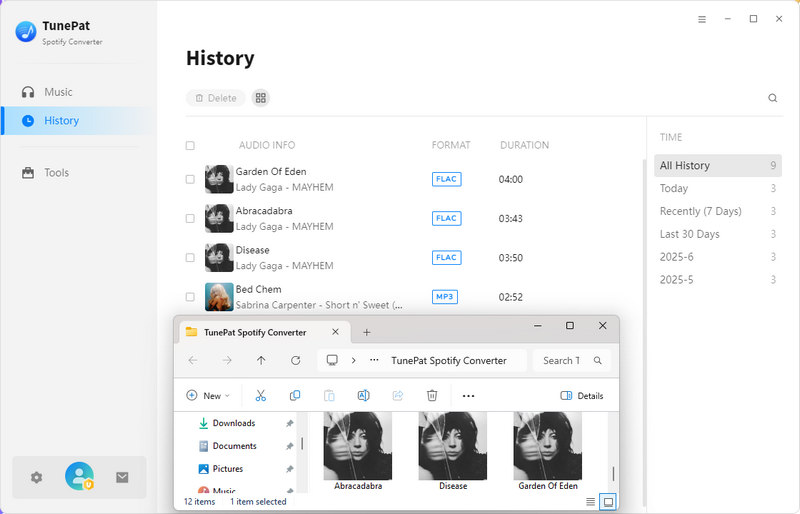
Task: Go up one folder in Explorer
Action: (x=261, y=360)
